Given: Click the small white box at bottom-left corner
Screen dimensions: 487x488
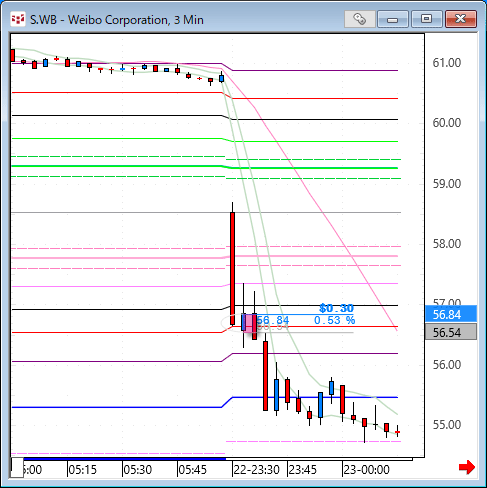Looking at the screenshot, I should 17,468.
